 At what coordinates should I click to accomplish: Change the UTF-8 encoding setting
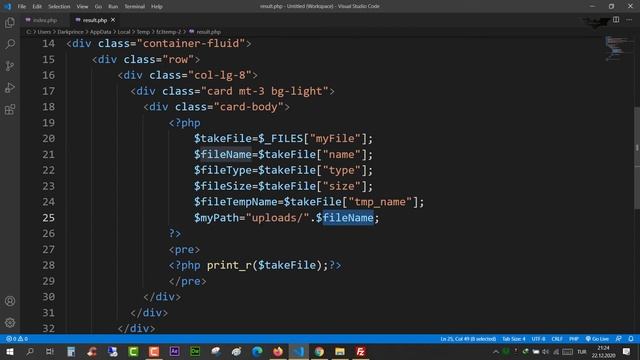point(538,339)
